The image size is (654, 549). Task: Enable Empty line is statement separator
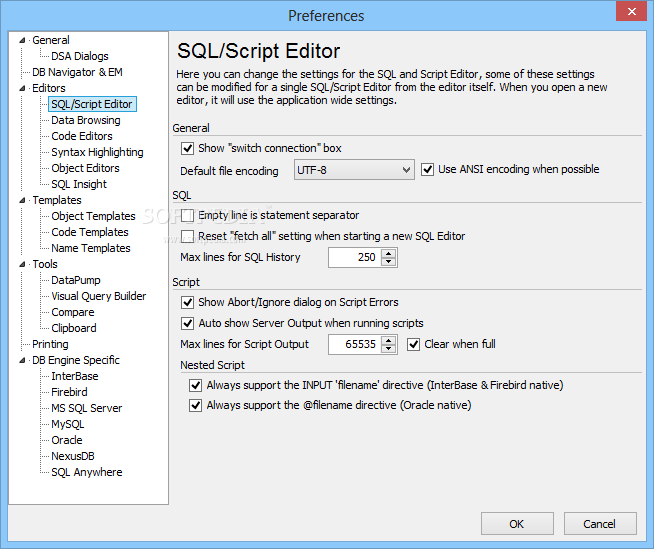click(x=187, y=215)
